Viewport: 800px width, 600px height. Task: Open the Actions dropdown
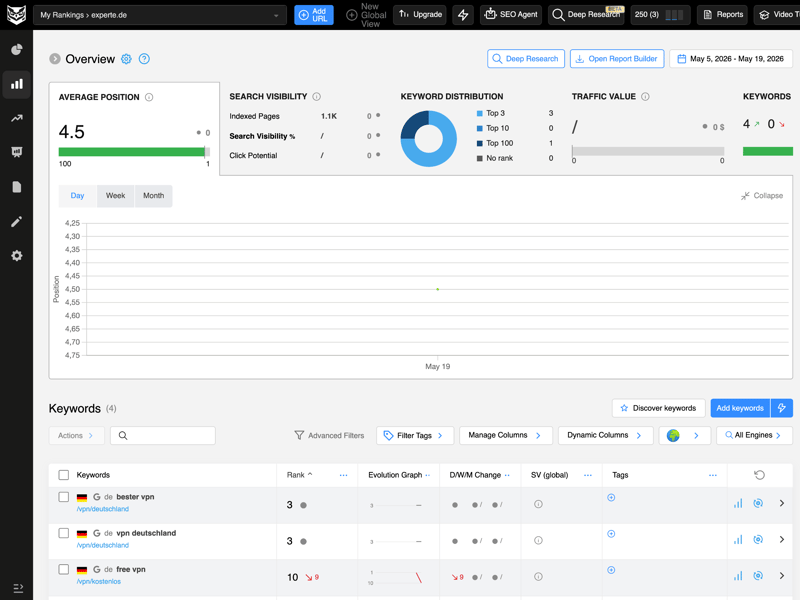pyautogui.click(x=77, y=435)
